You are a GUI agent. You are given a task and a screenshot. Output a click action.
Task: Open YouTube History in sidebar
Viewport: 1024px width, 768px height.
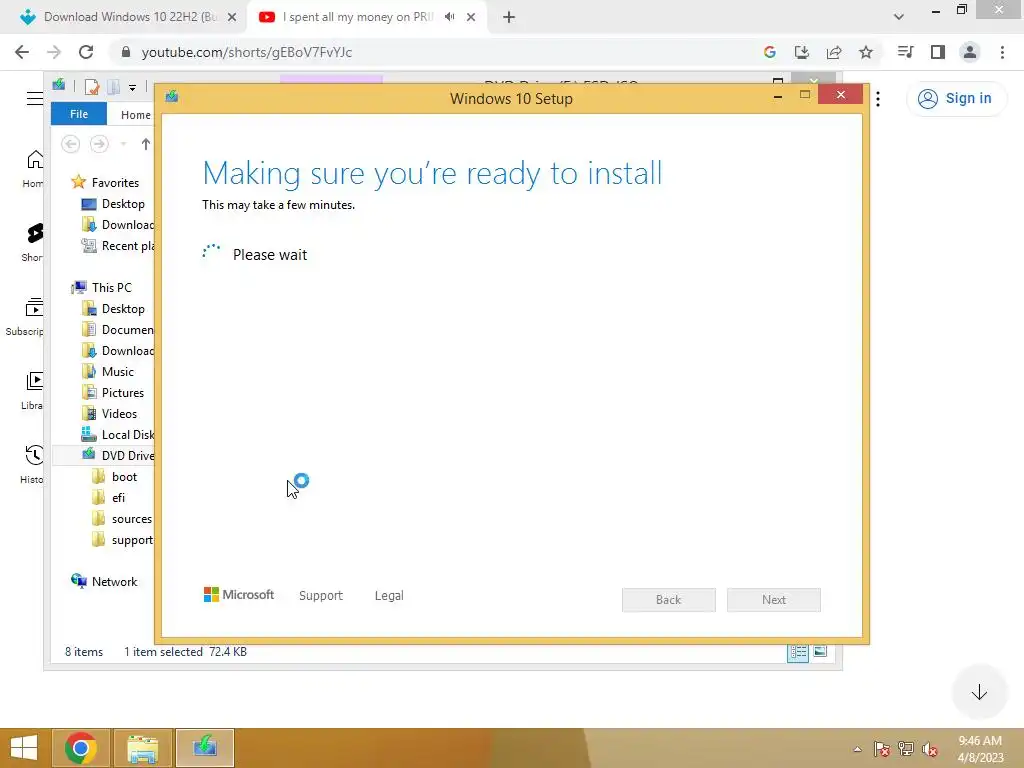click(x=33, y=464)
